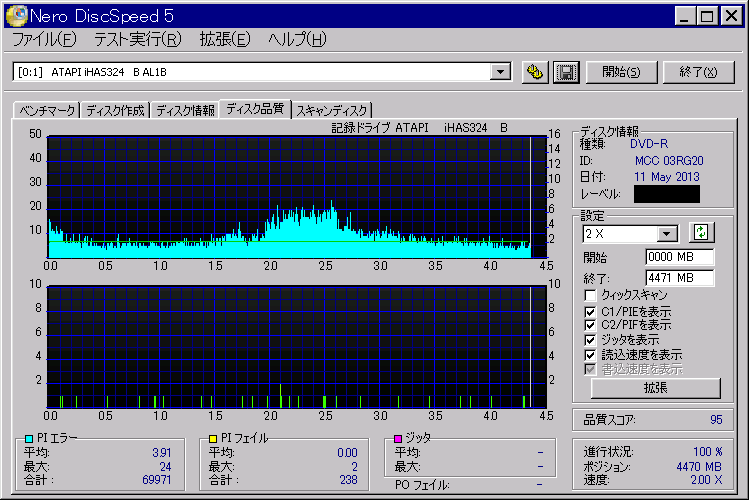Viewport: 749px width, 500px height.
Task: Click the DVD-R disc type text
Action: (x=649, y=144)
